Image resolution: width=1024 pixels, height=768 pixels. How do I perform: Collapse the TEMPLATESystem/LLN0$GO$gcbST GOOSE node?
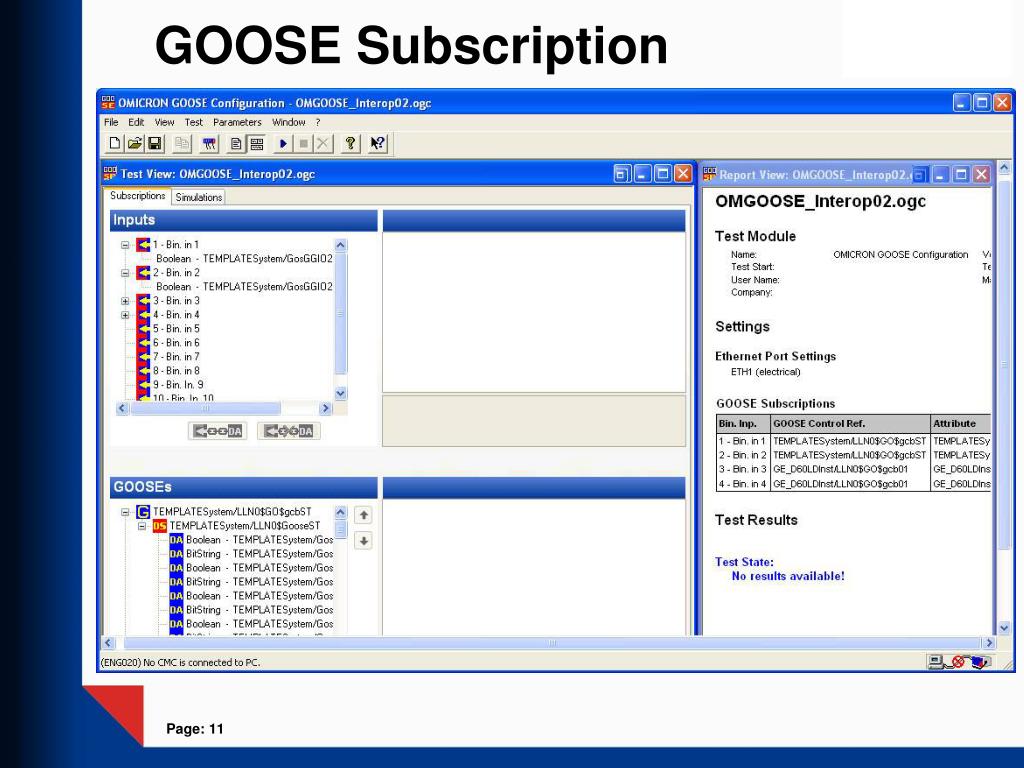(x=125, y=513)
